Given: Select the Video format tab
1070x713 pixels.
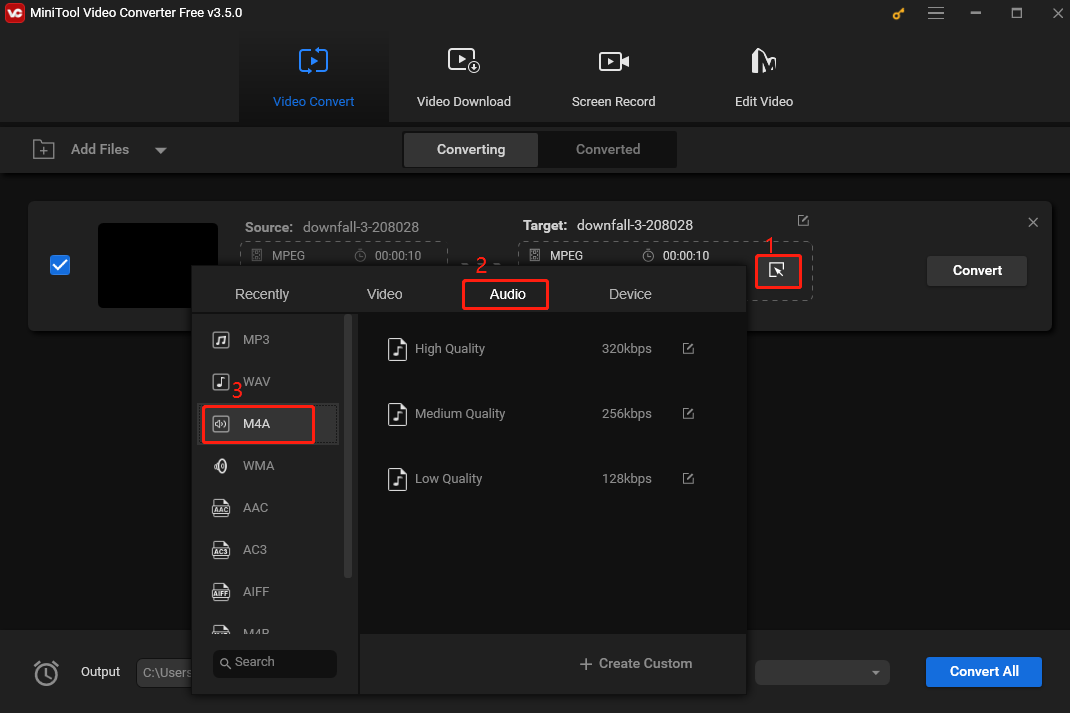Looking at the screenshot, I should 384,294.
